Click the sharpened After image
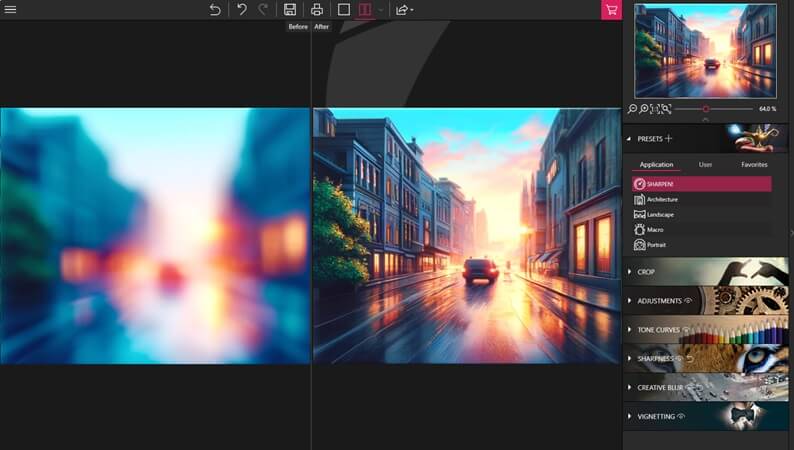This screenshot has height=450, width=794. click(x=467, y=235)
